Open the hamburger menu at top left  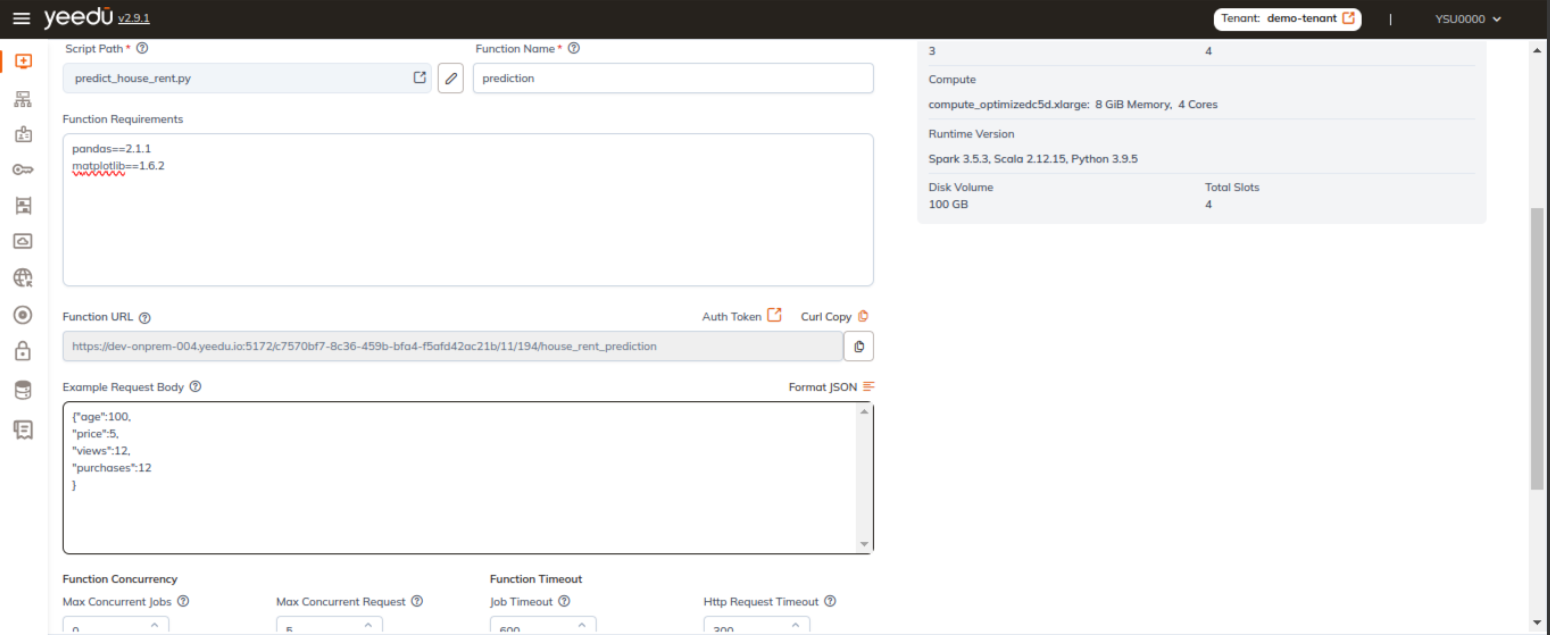[22, 18]
